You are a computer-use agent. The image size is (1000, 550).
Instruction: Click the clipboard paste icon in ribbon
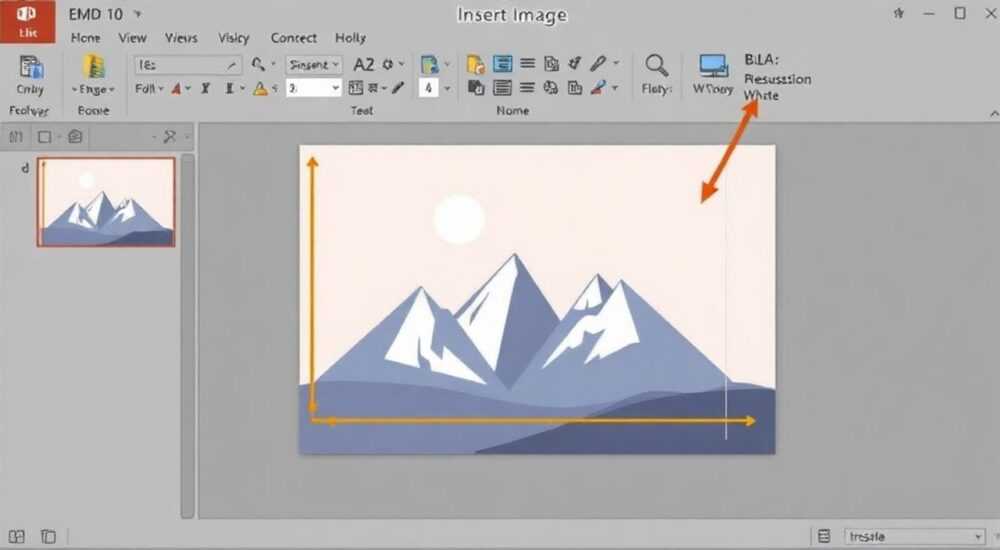pyautogui.click(x=31, y=67)
